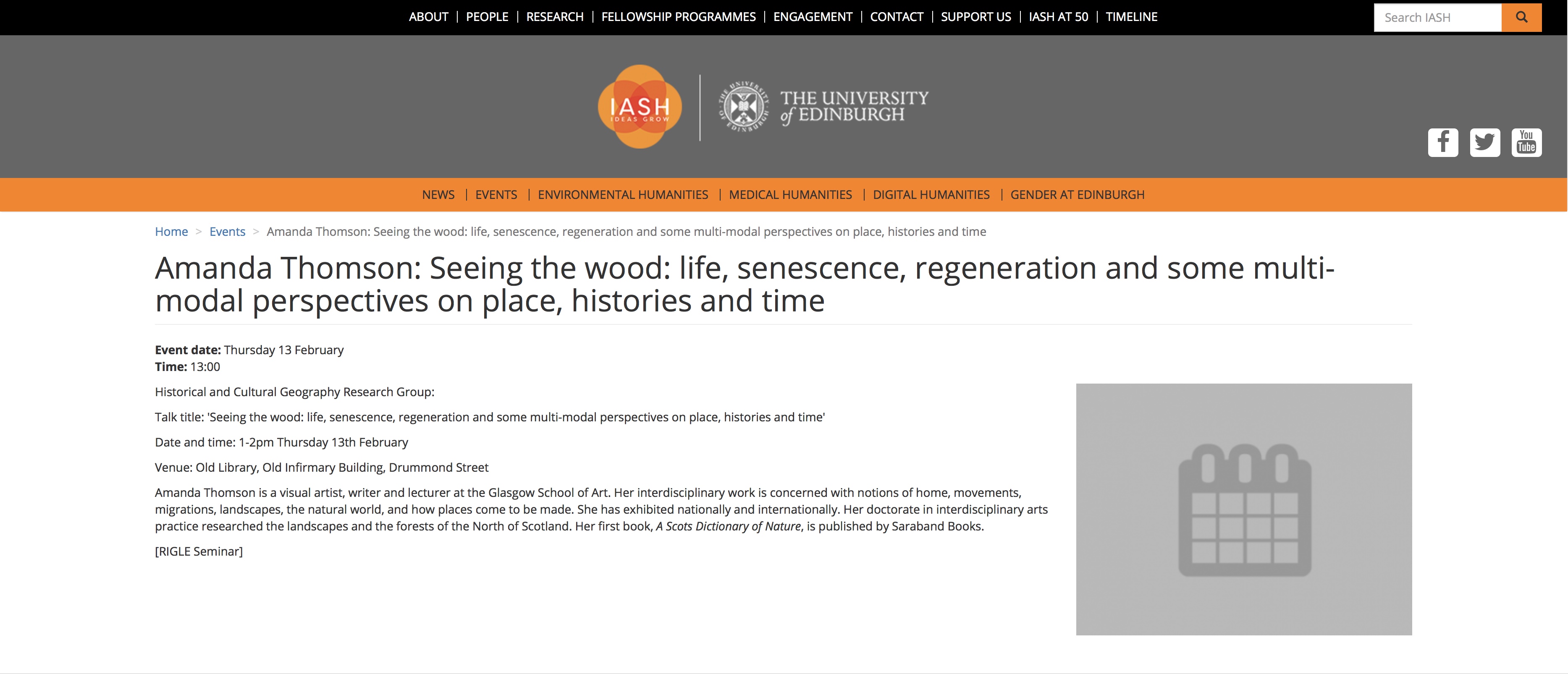The height and width of the screenshot is (674, 1568).
Task: Open the Twitter social icon
Action: (x=1484, y=143)
